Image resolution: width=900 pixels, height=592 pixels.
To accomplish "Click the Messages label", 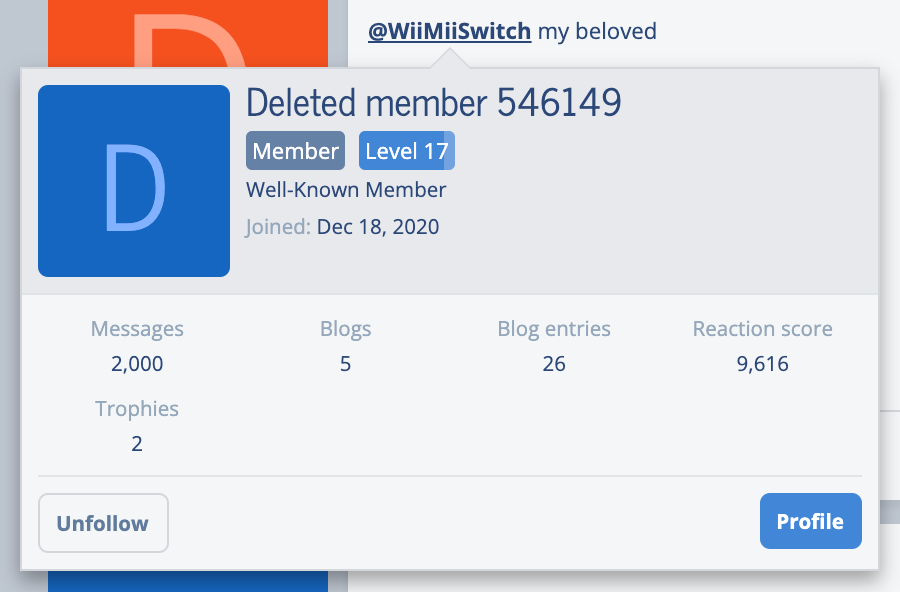I will pyautogui.click(x=137, y=329).
